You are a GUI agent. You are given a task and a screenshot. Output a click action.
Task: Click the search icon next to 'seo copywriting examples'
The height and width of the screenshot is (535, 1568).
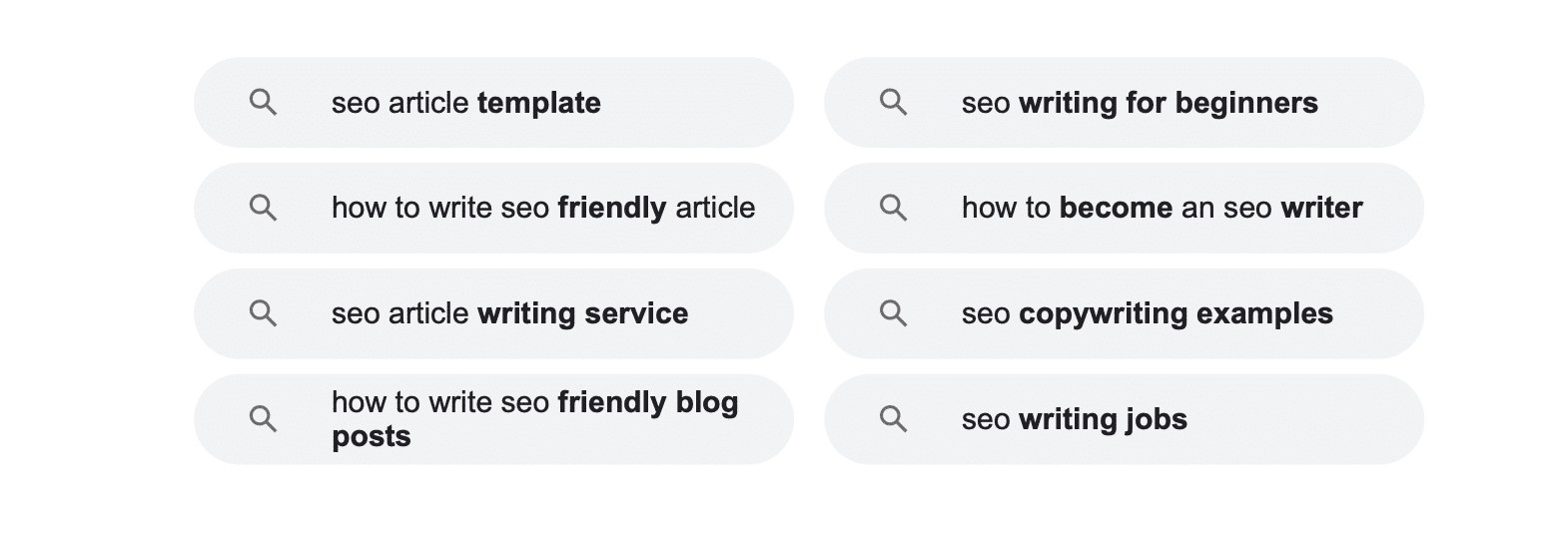[x=893, y=313]
